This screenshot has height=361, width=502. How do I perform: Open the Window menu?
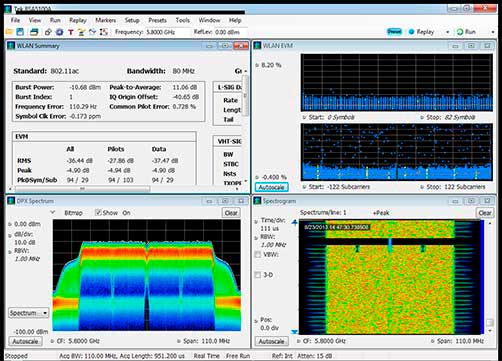coord(209,20)
